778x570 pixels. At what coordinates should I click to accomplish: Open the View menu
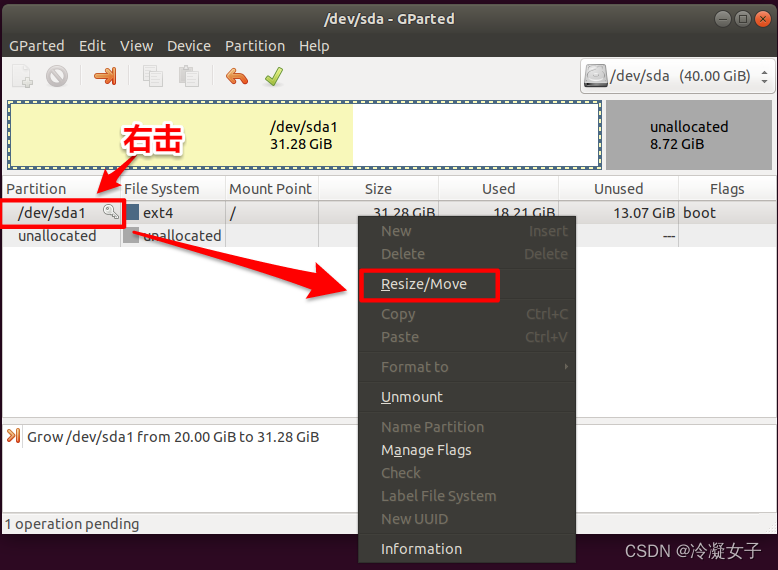(136, 46)
